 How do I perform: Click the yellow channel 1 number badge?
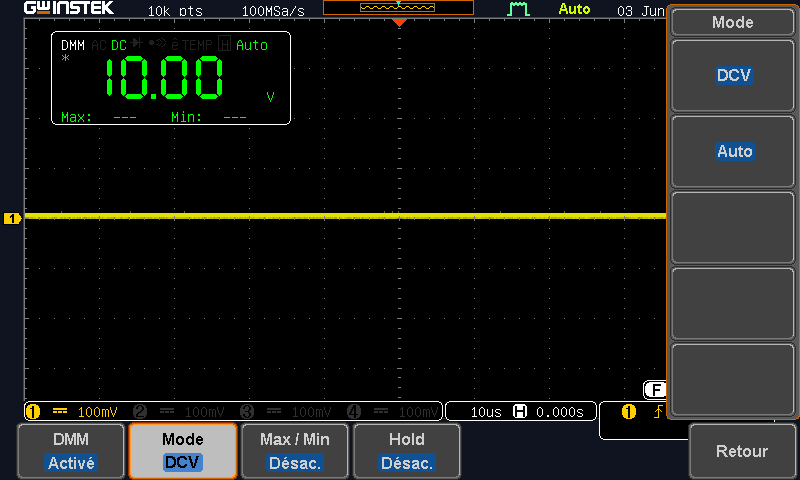pyautogui.click(x=33, y=411)
